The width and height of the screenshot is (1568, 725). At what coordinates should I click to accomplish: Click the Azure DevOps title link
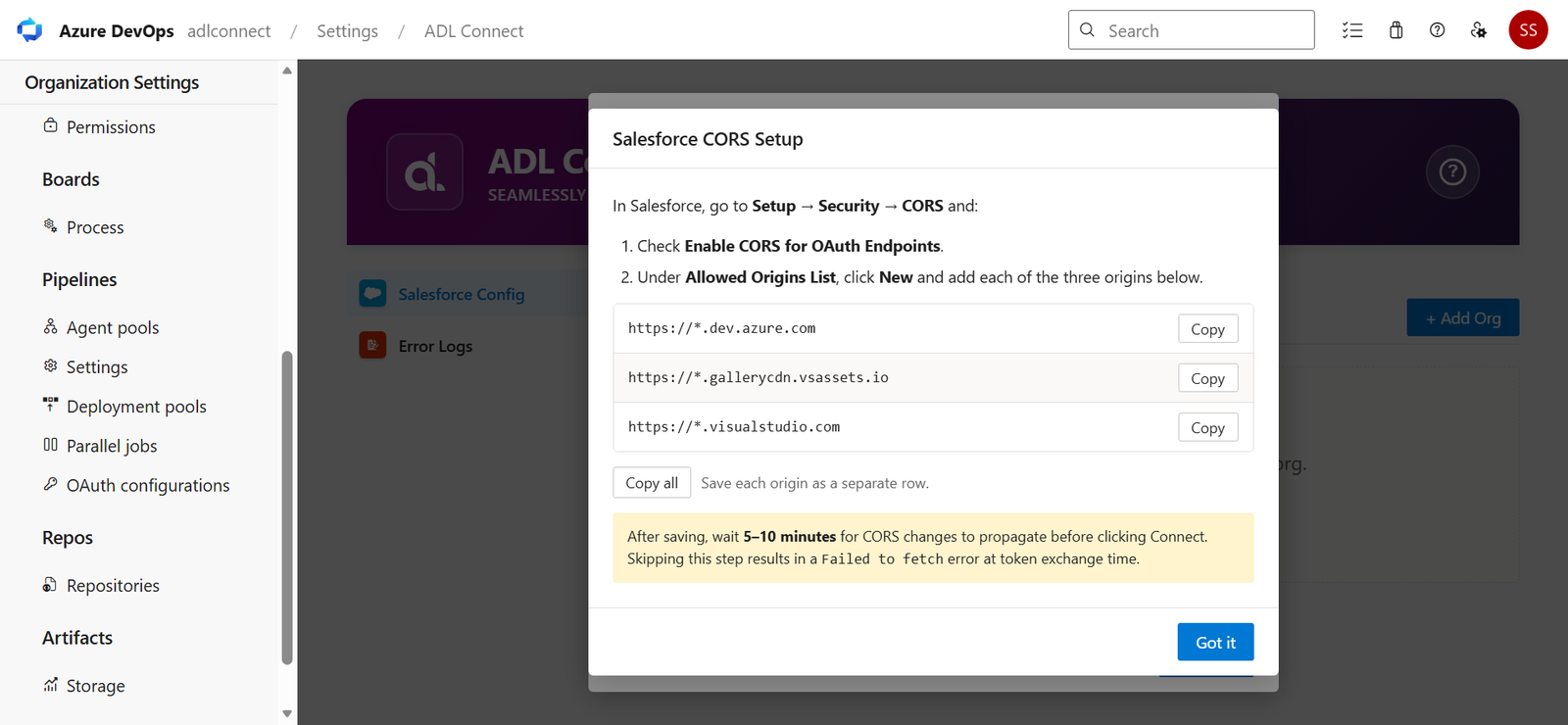[117, 30]
